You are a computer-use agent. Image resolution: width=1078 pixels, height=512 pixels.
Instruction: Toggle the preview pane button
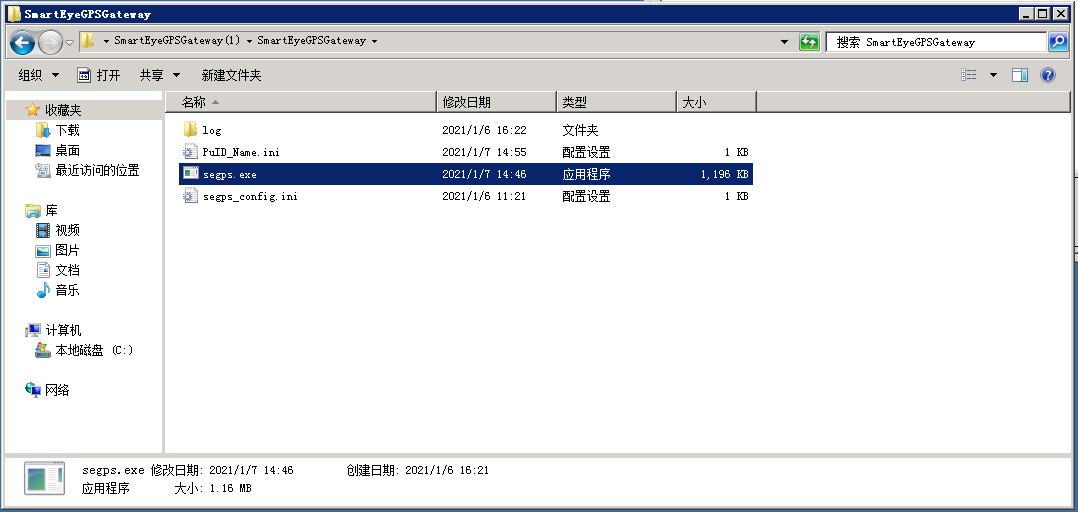click(x=1020, y=75)
